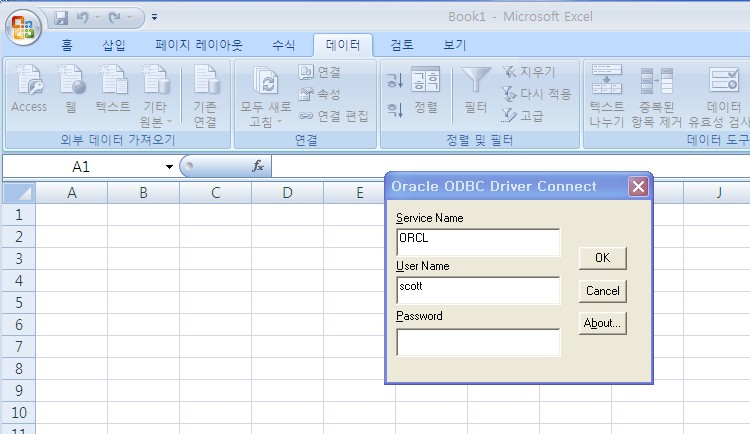This screenshot has width=750, height=434.
Task: Toggle the 필터 filter funnel
Action: click(475, 90)
